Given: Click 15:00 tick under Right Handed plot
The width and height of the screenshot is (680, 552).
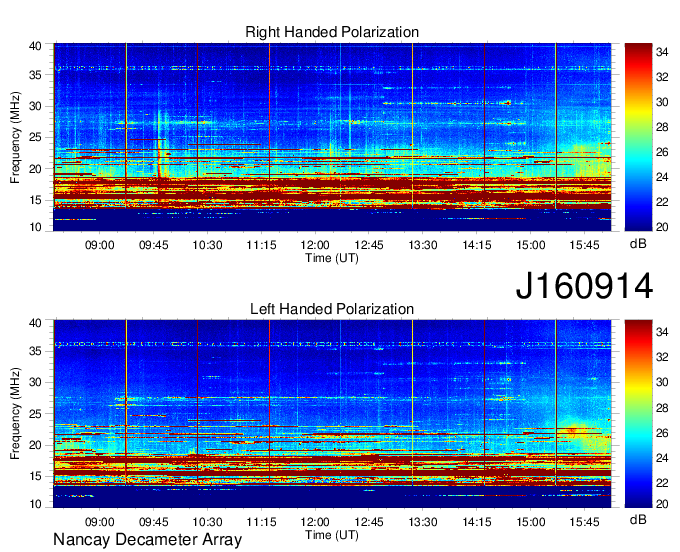Looking at the screenshot, I should (530, 245).
